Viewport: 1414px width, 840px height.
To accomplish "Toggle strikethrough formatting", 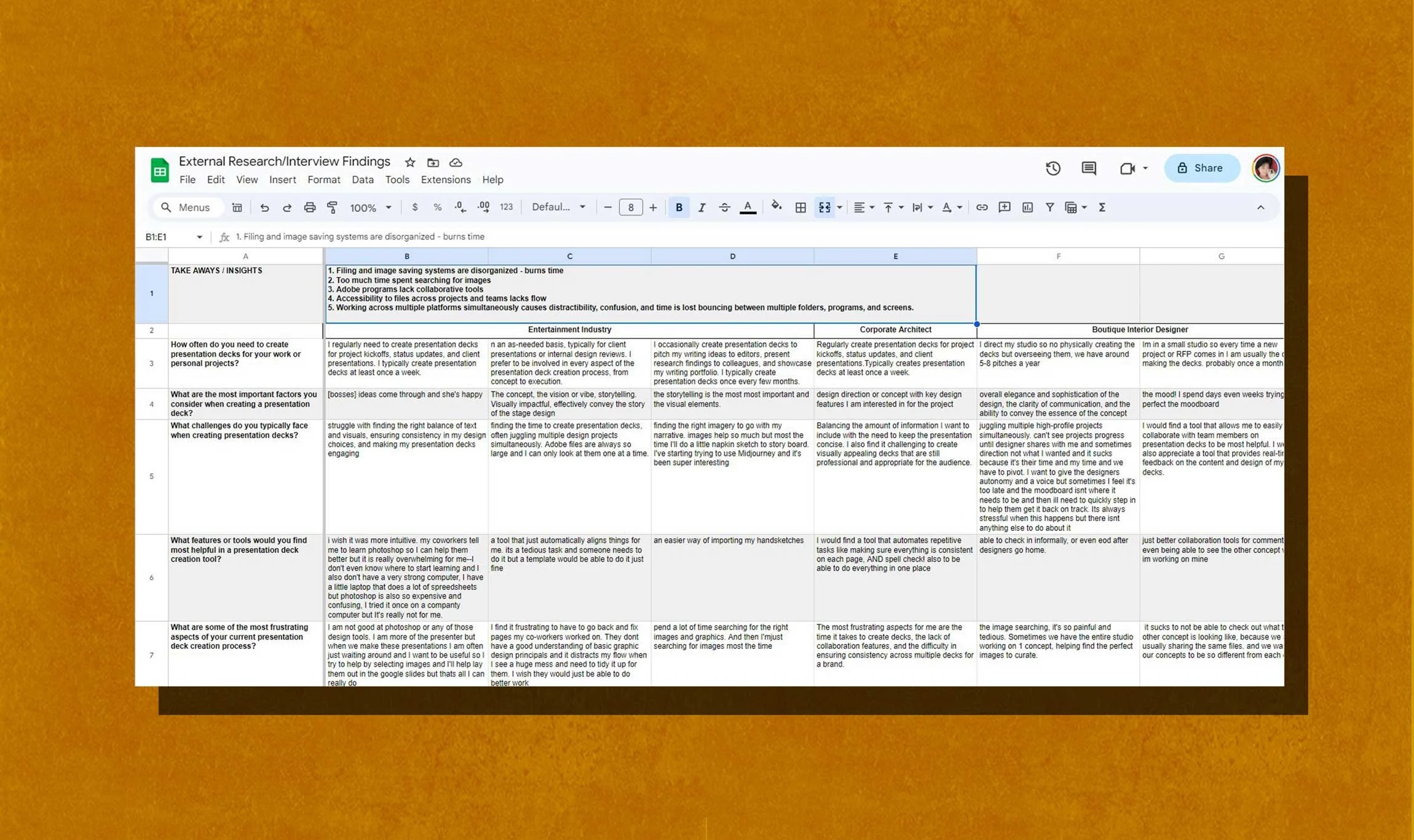I will coord(724,208).
